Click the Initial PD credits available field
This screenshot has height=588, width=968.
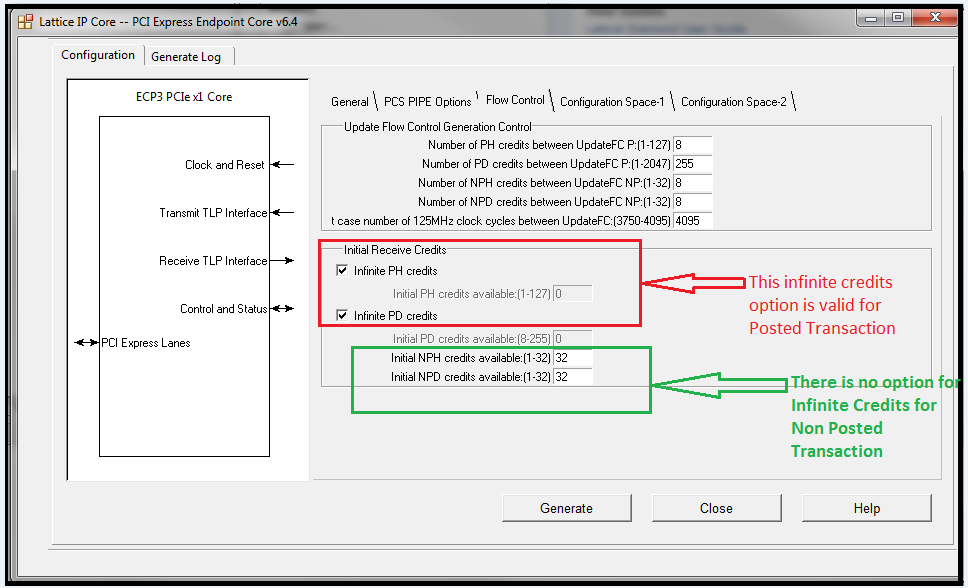573,339
